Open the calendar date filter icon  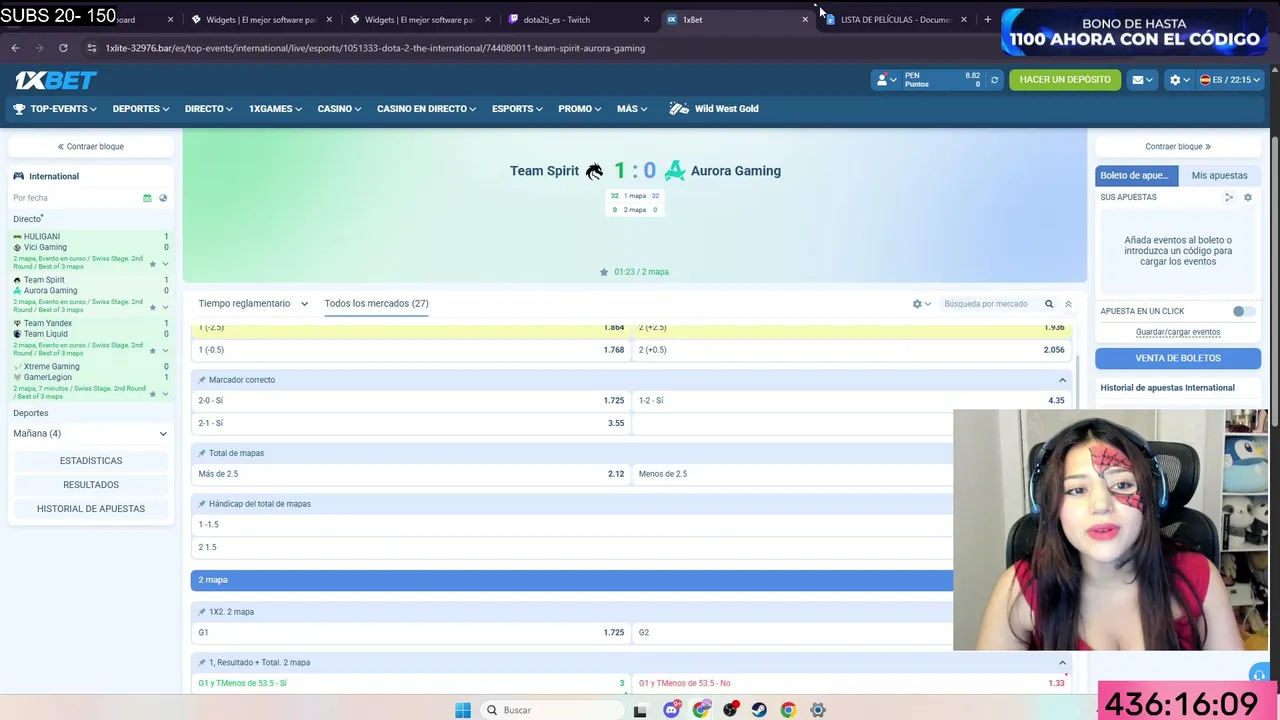(x=147, y=198)
